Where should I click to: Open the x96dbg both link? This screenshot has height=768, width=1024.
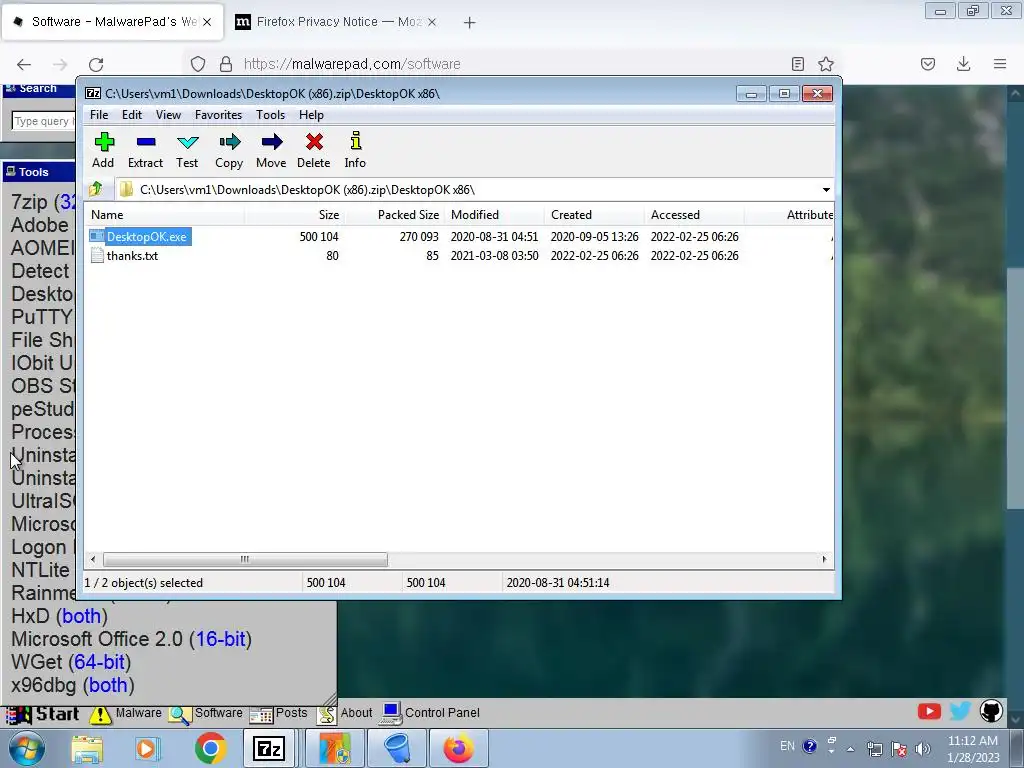tap(108, 685)
